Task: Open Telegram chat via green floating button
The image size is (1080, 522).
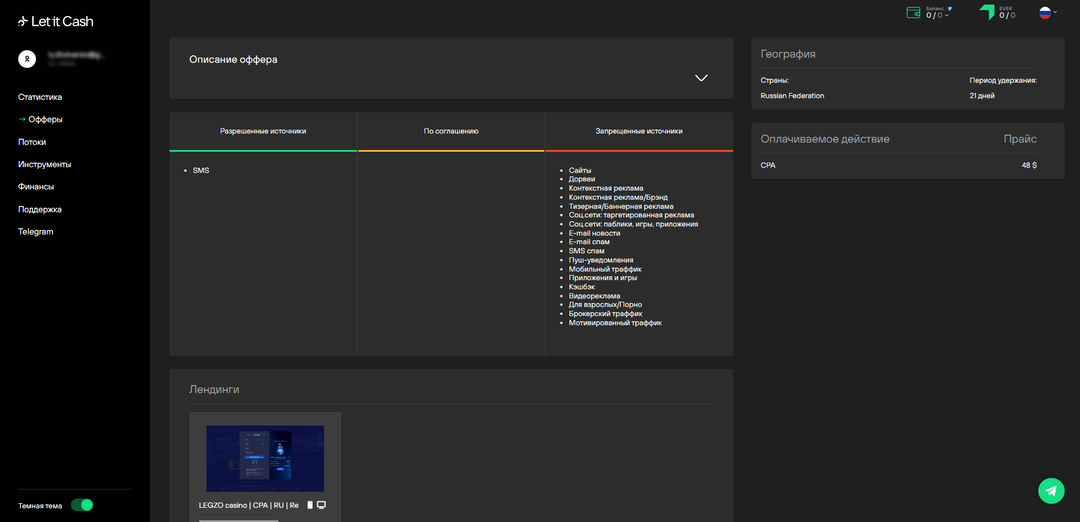Action: point(1050,490)
